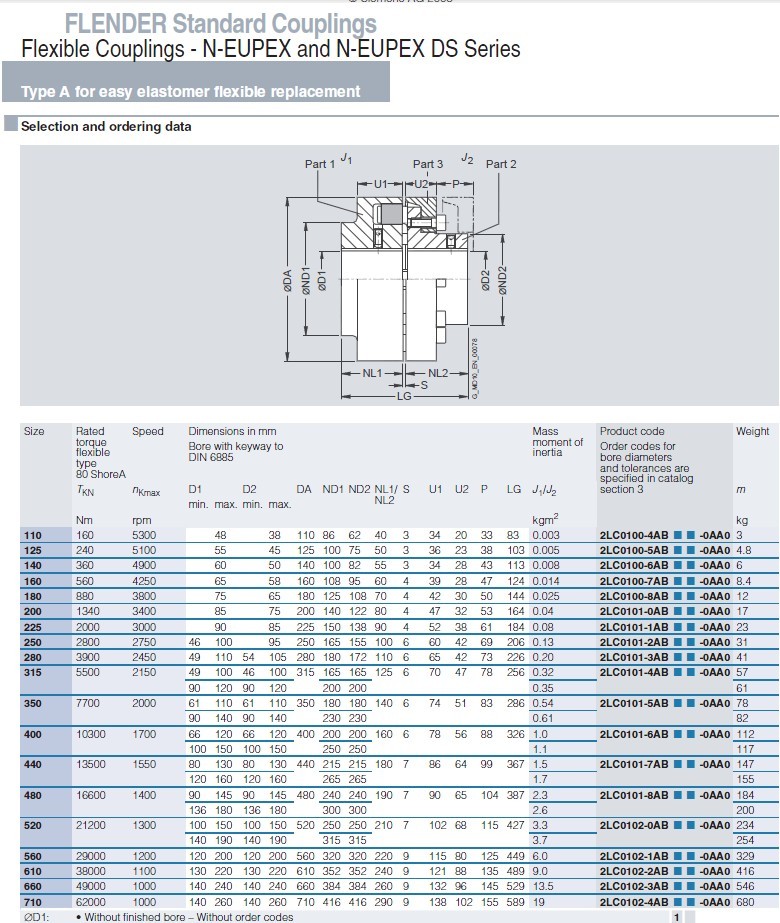
Task: Click the 'Part 2' label in diagram
Action: click(501, 164)
